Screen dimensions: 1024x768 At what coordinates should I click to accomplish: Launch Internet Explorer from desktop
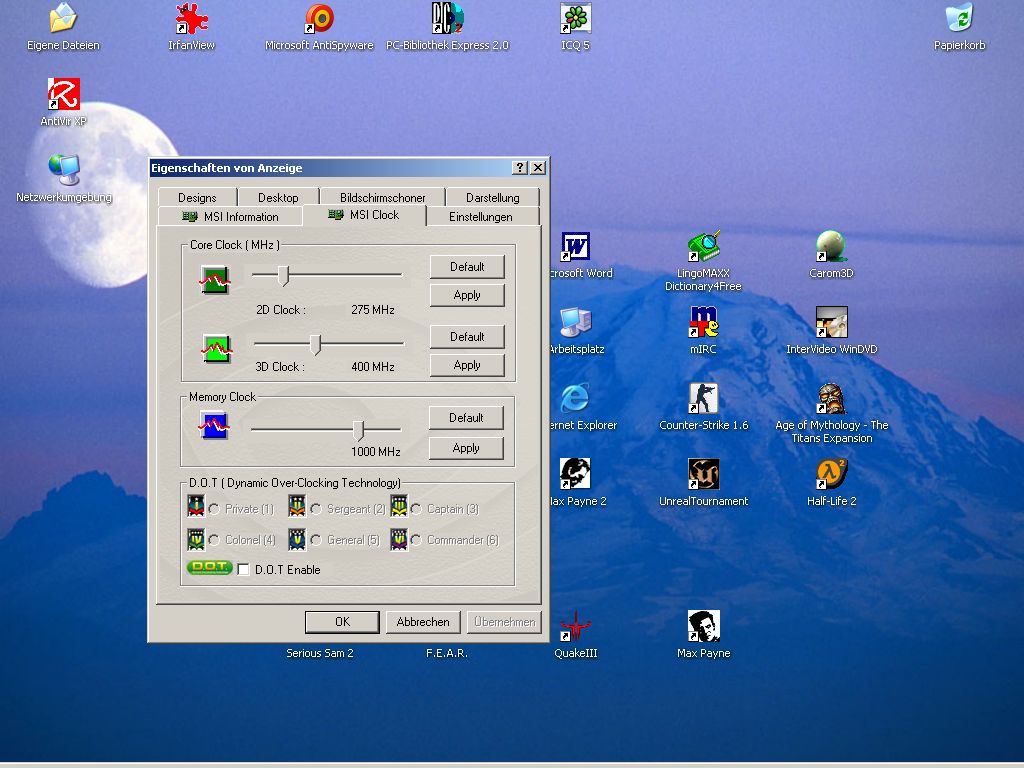575,398
